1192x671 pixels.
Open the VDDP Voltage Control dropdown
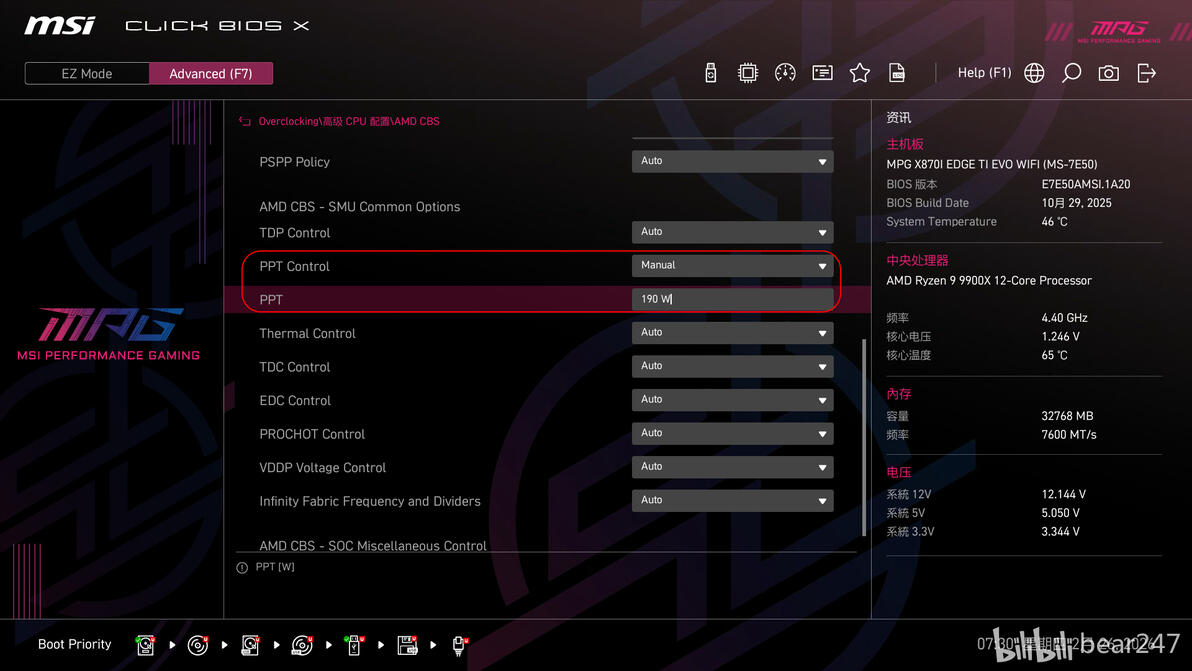(x=732, y=467)
